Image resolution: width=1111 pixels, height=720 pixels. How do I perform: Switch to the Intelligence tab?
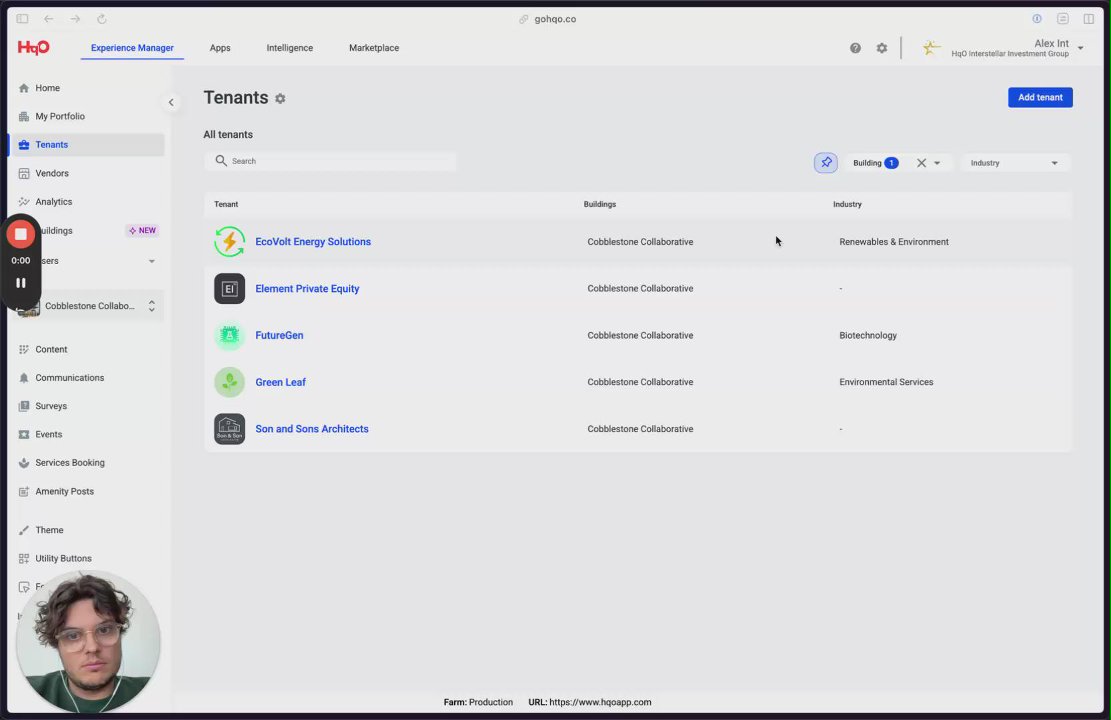tap(290, 48)
